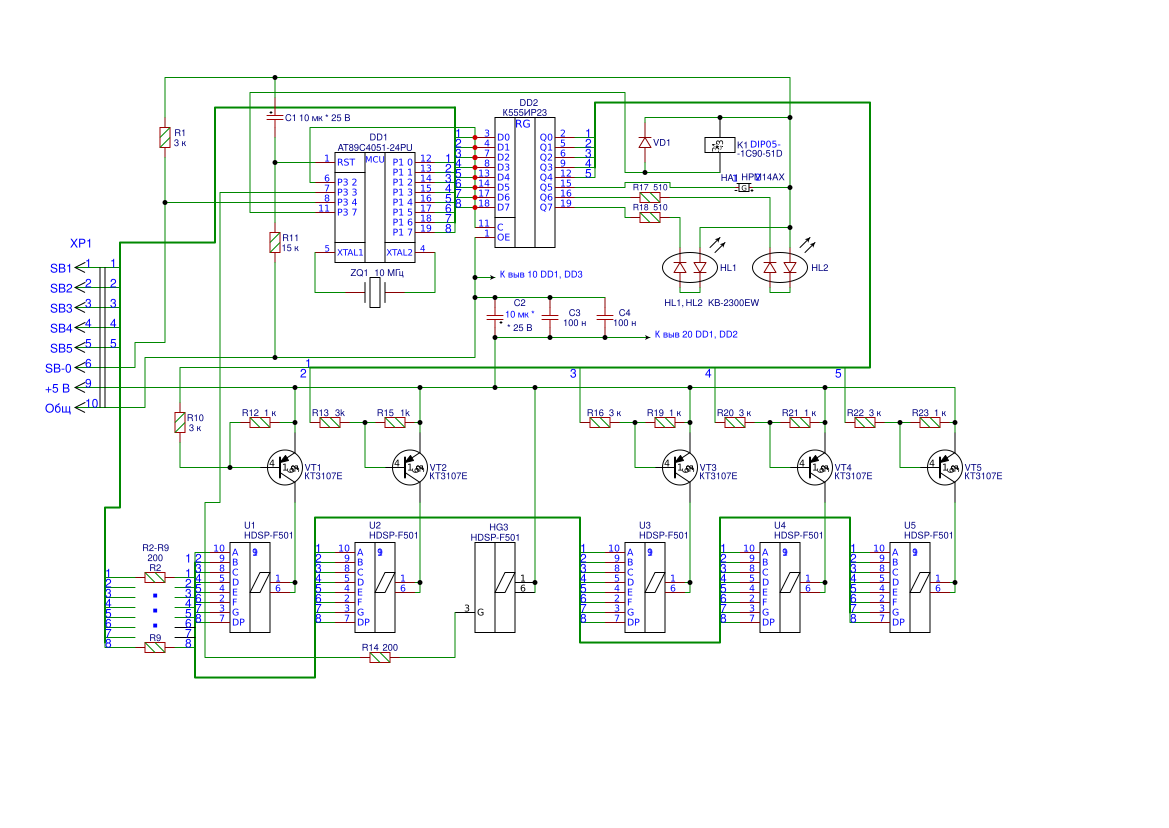Select resistor R14 symbol

380,657
